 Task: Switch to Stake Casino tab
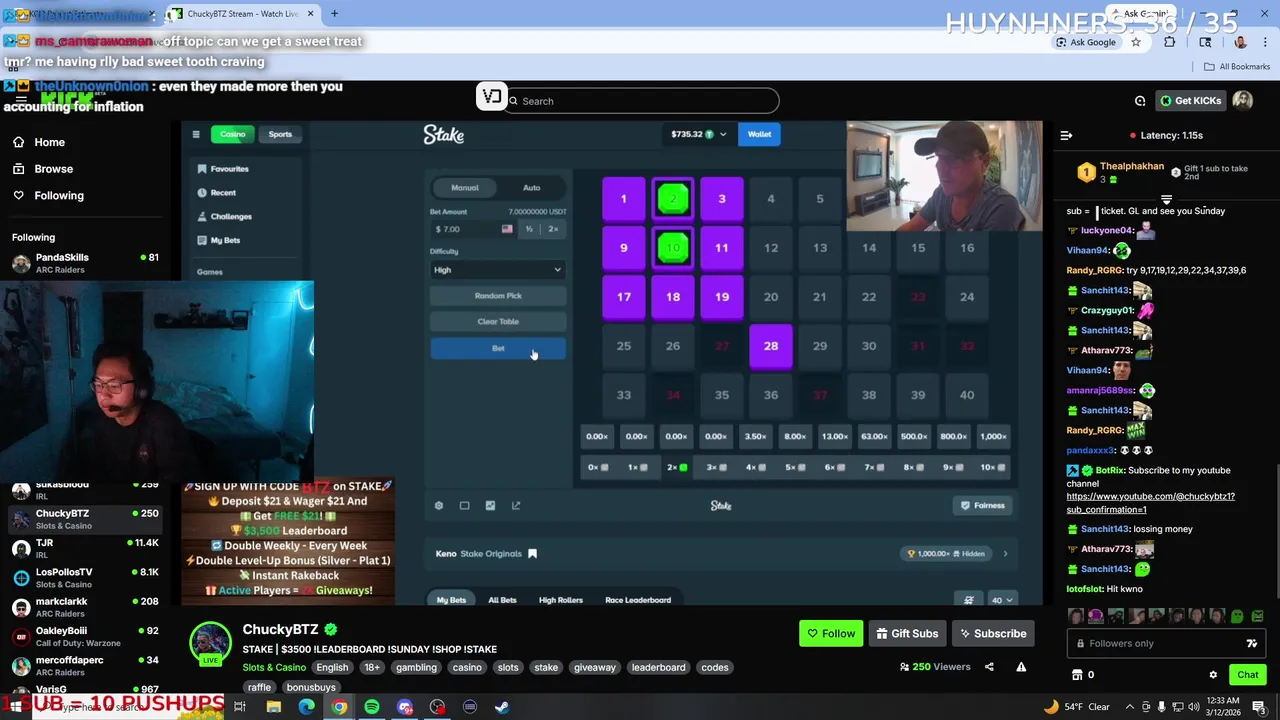pos(233,134)
